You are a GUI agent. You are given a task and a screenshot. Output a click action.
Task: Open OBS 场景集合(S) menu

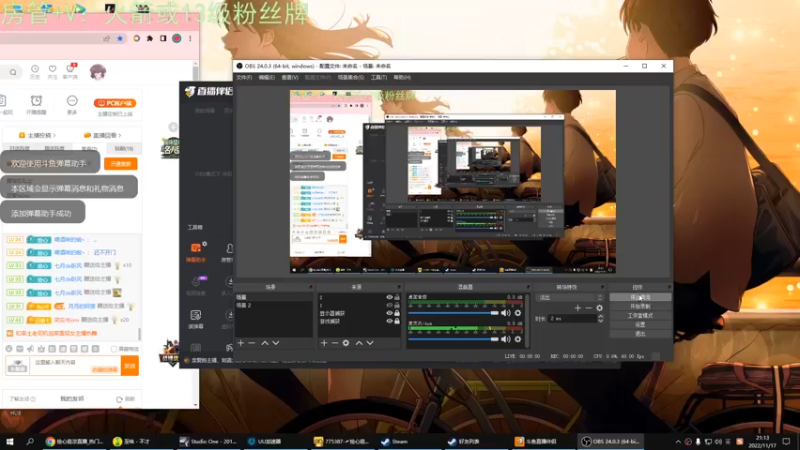(351, 78)
